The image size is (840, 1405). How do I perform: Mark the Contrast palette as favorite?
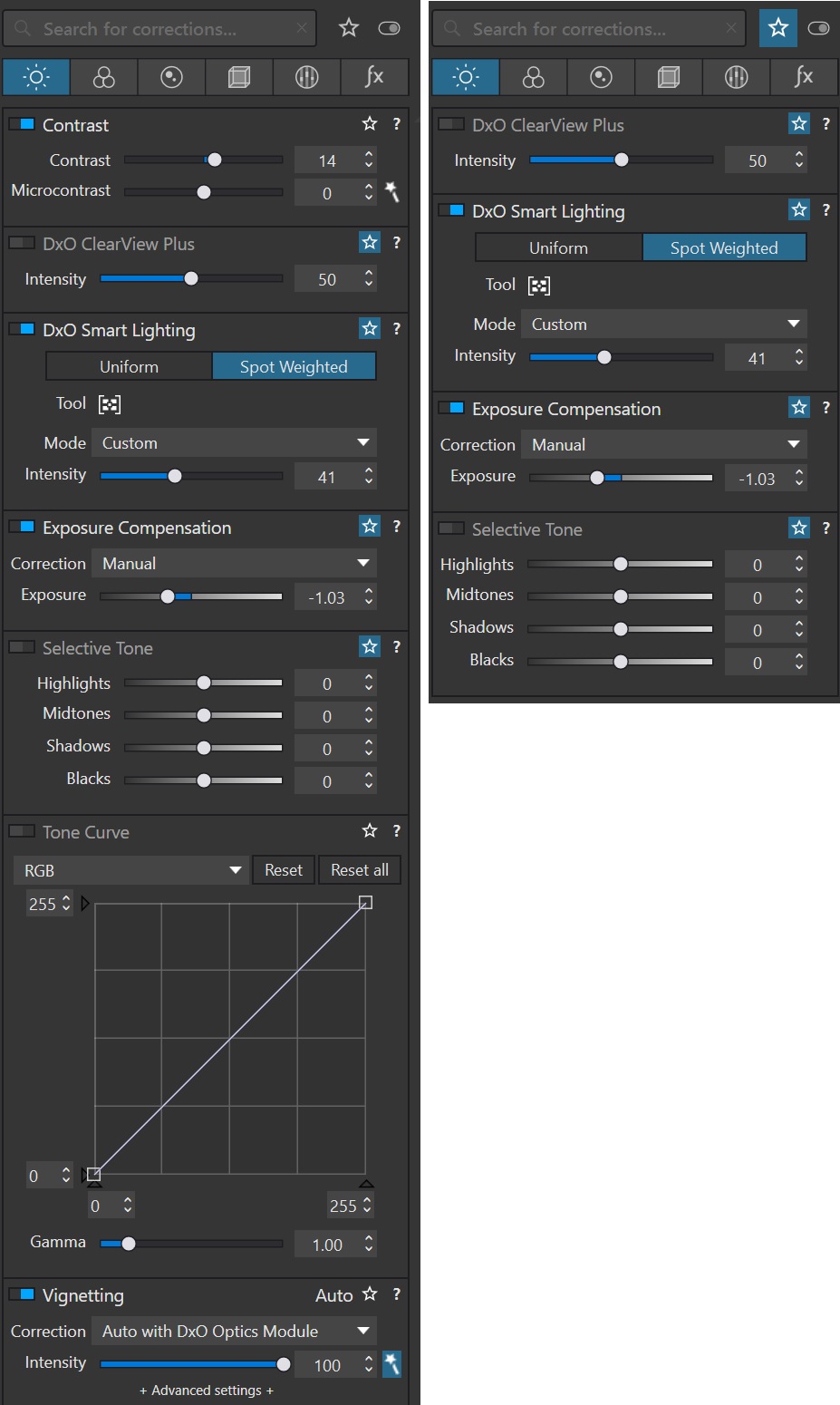(370, 124)
